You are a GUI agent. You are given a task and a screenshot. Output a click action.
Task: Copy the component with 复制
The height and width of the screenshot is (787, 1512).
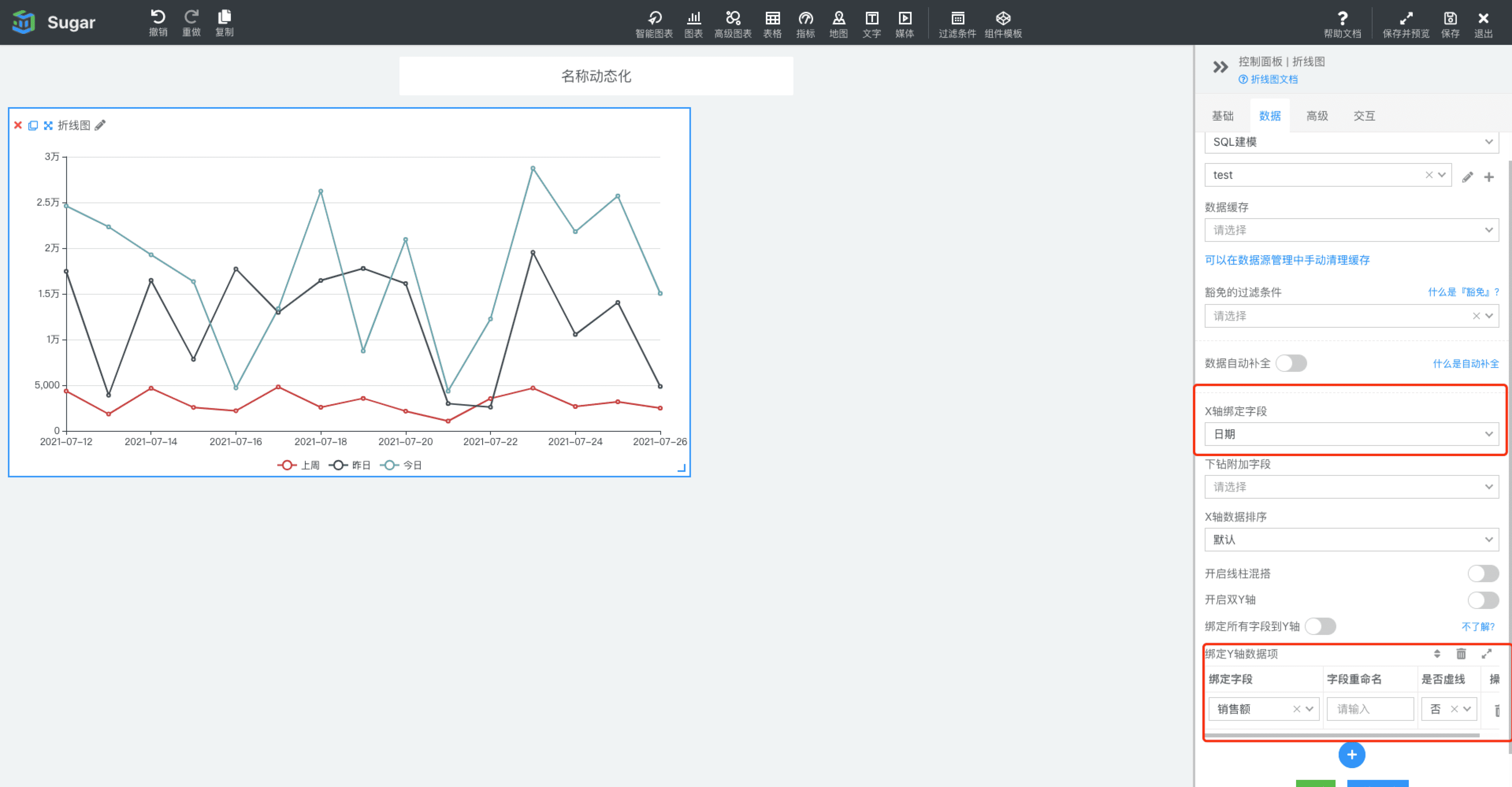[x=224, y=24]
